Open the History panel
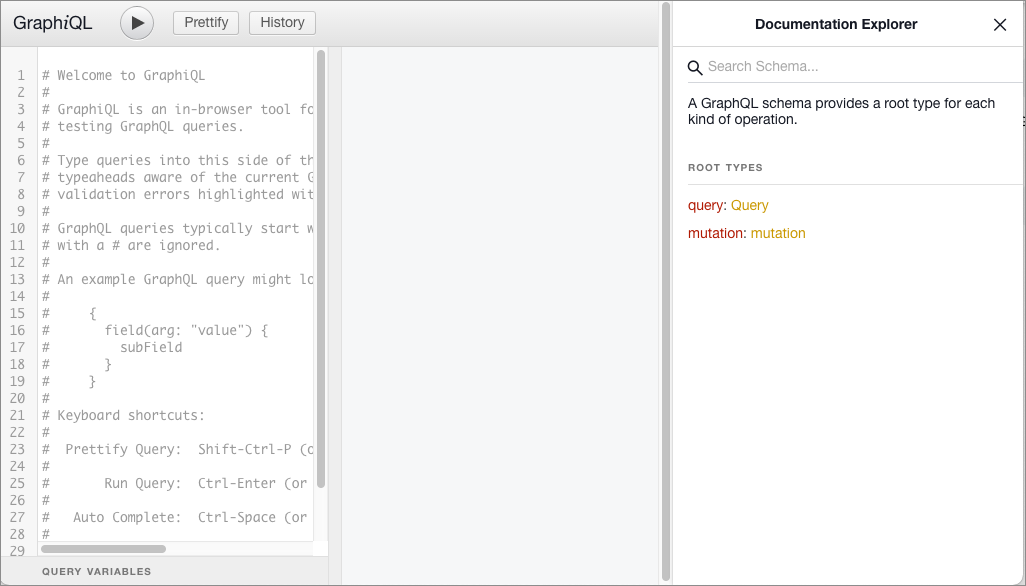The height and width of the screenshot is (586, 1026). coord(282,22)
